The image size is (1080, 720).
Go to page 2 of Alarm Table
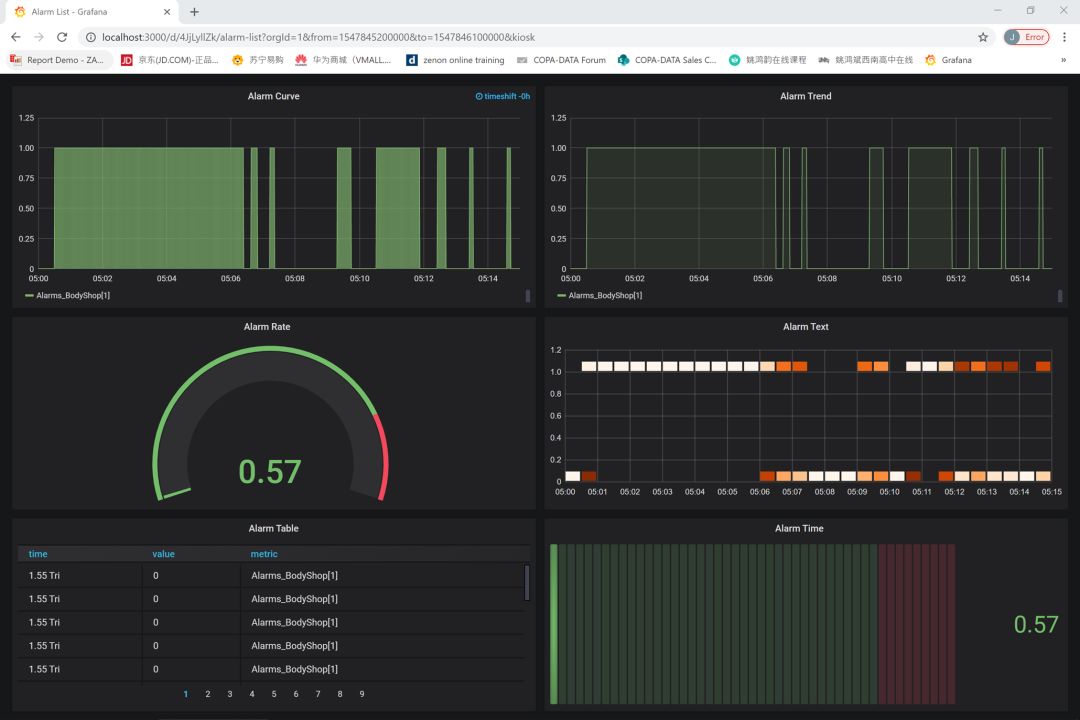207,694
